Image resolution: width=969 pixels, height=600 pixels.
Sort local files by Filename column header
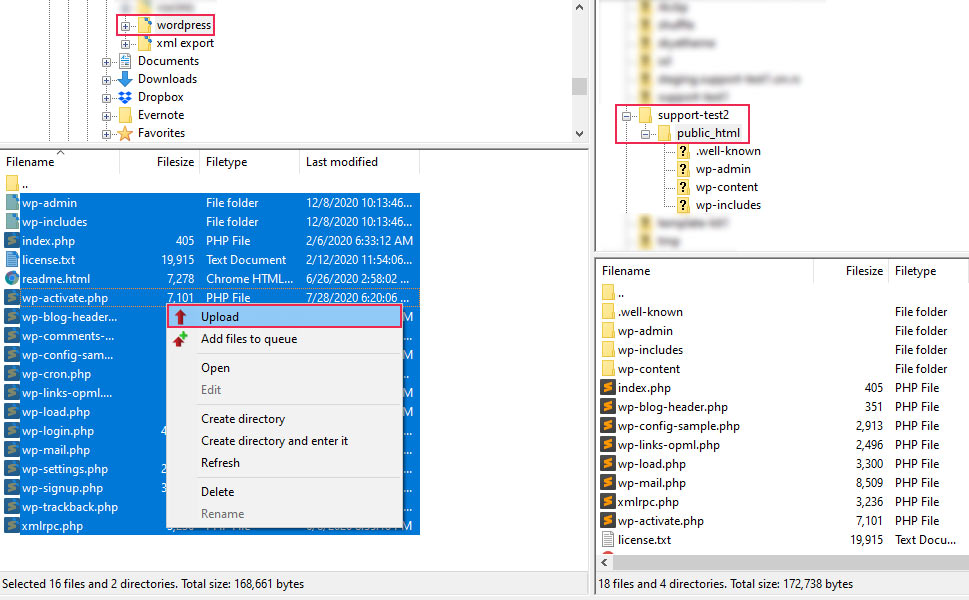[60, 162]
